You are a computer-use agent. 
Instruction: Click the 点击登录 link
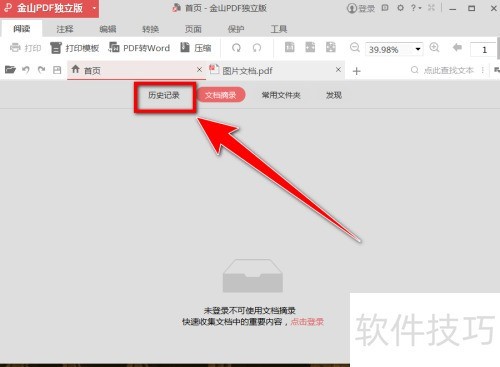point(307,322)
